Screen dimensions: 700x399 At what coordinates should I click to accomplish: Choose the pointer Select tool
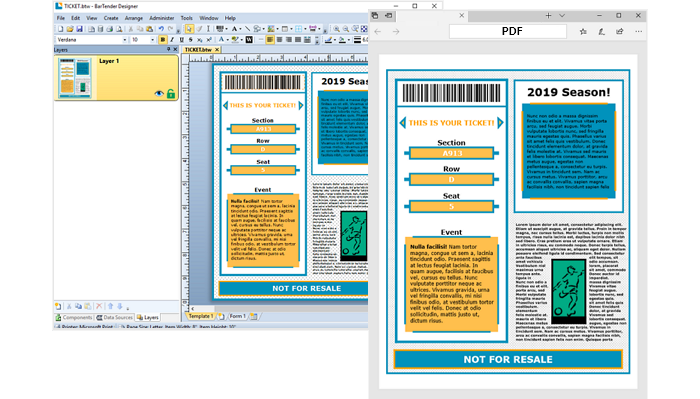point(189,29)
